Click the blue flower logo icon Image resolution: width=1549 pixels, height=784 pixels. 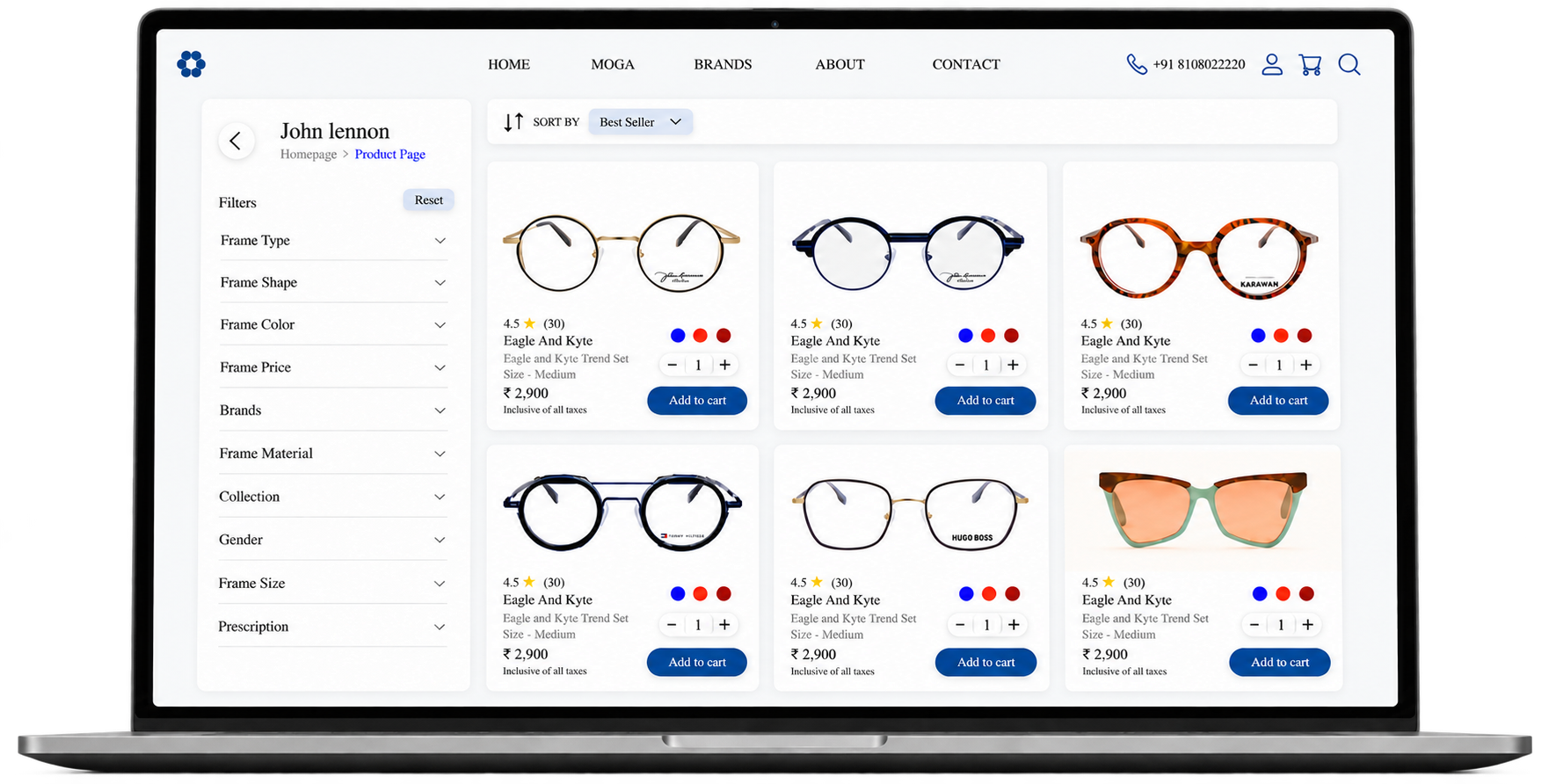pos(191,63)
